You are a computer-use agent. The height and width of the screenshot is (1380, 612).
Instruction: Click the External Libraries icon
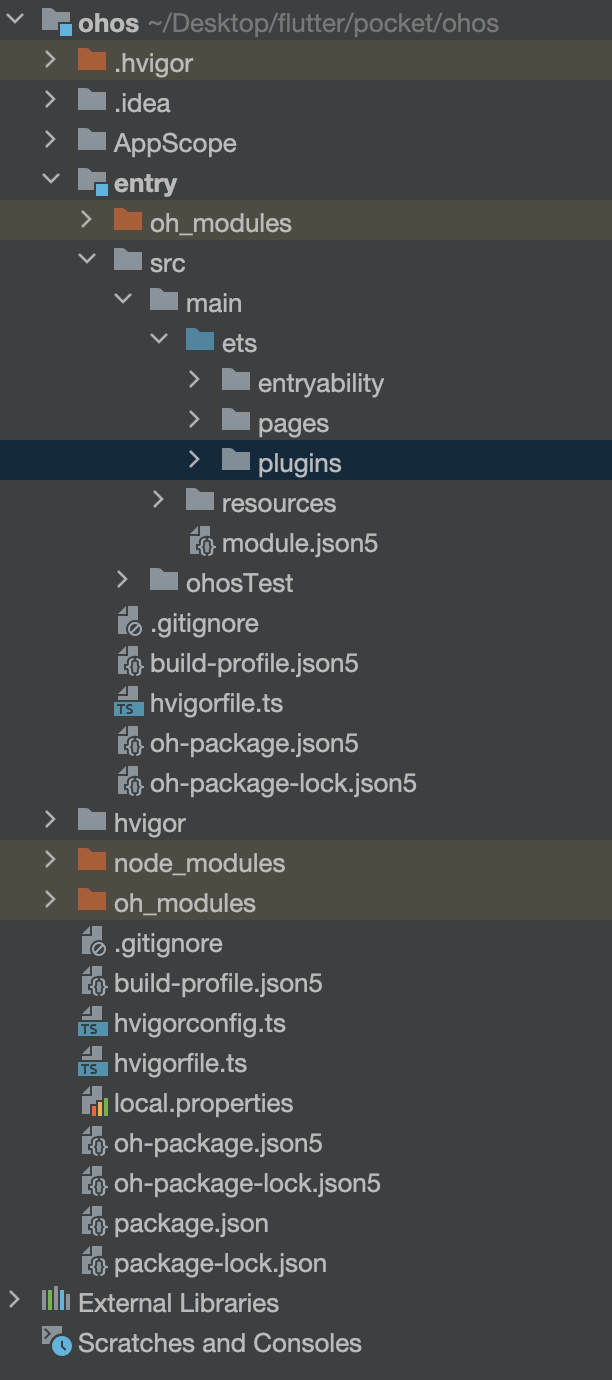(x=56, y=1302)
